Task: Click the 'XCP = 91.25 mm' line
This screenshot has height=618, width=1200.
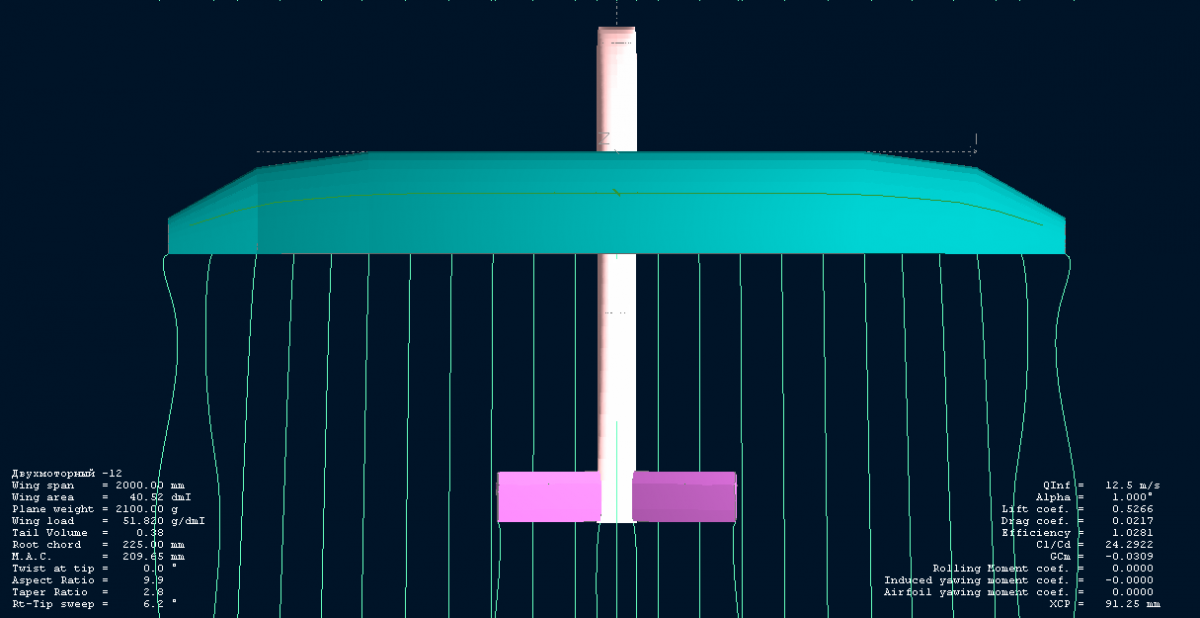Action: pyautogui.click(x=1106, y=605)
